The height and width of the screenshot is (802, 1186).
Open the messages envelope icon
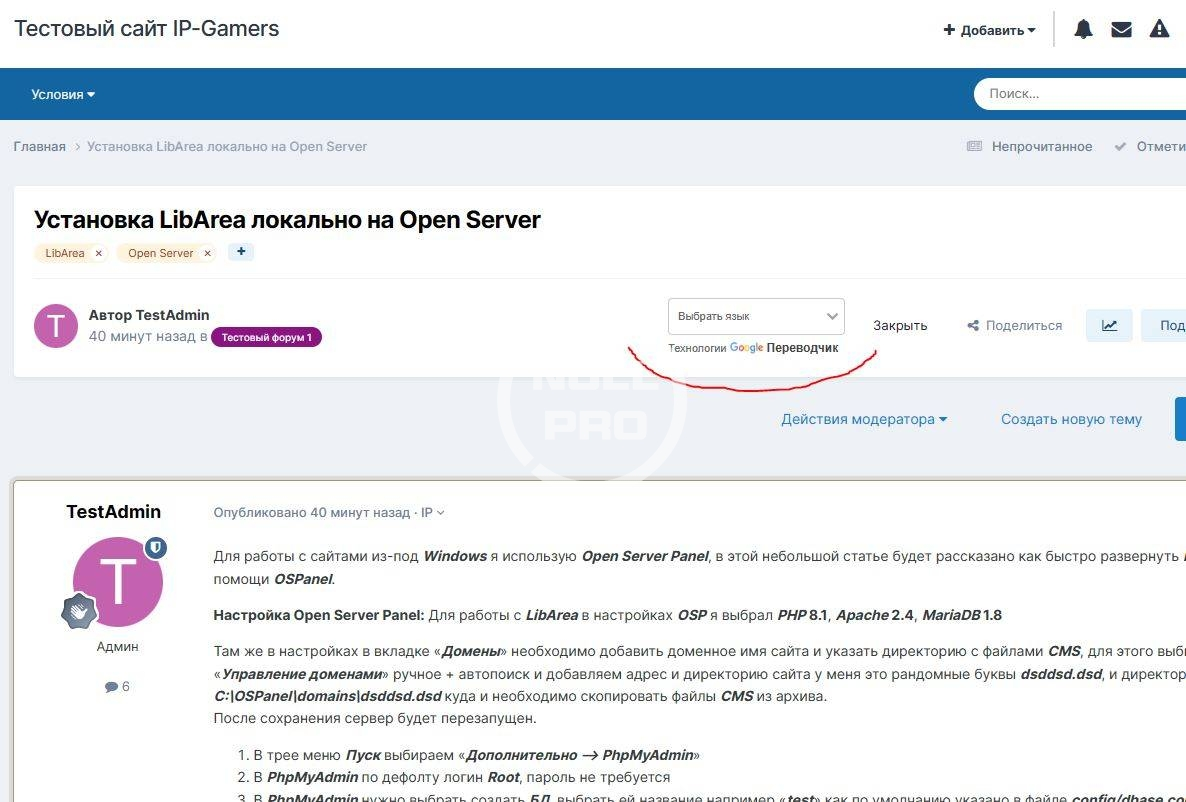click(1121, 30)
